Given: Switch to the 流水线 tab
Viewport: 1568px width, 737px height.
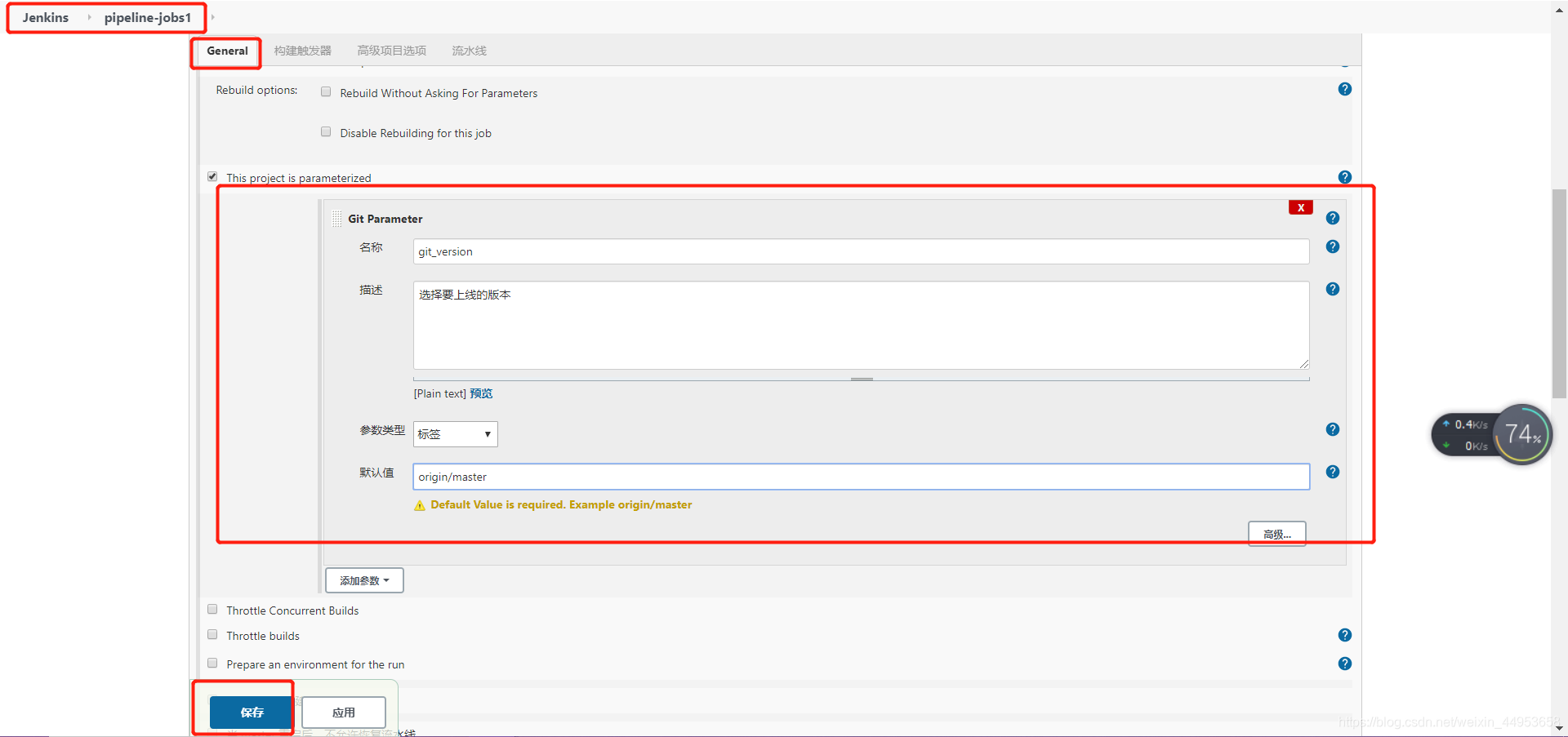Looking at the screenshot, I should (469, 51).
